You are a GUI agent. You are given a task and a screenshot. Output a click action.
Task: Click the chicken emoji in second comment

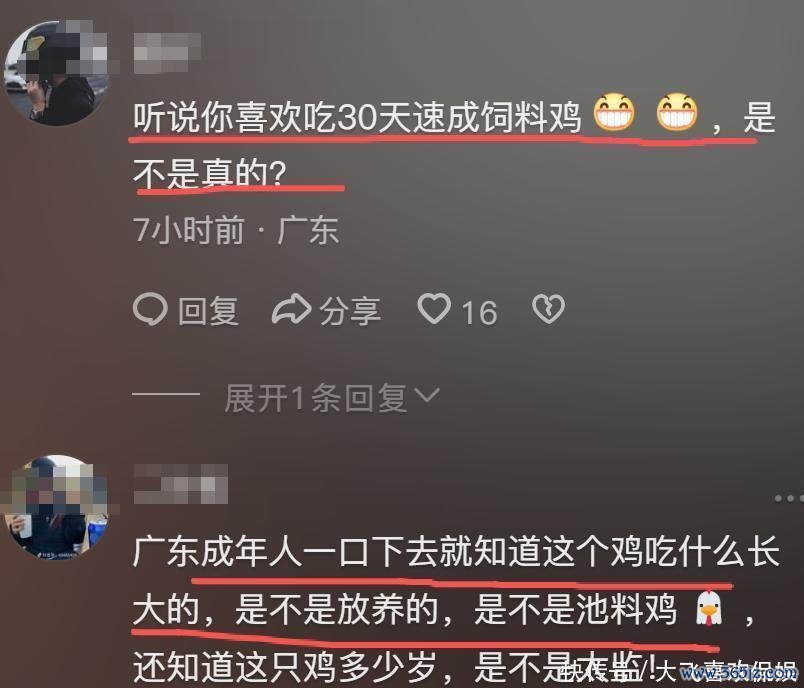point(709,609)
